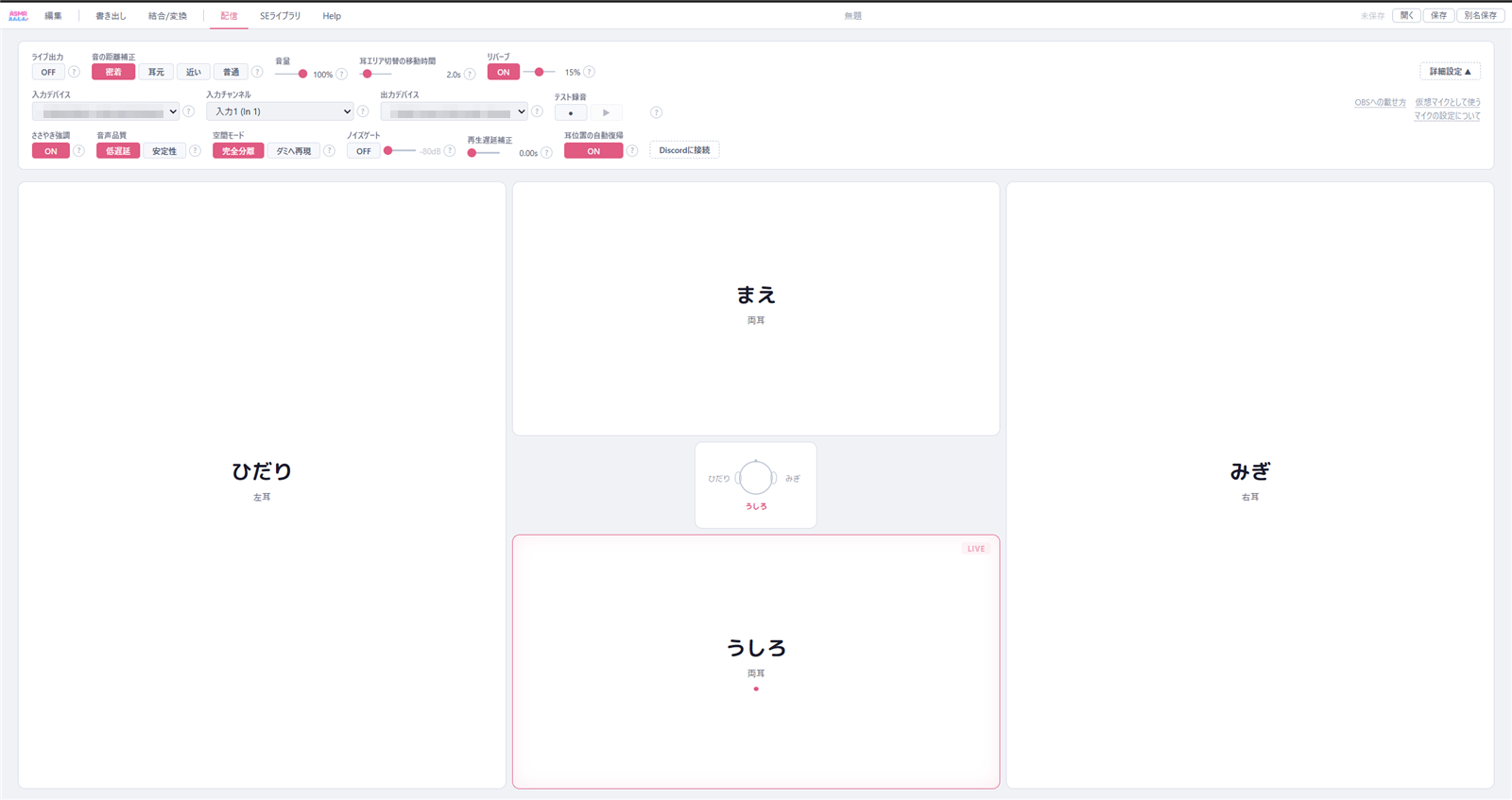Click the help icon beside 入力チャンネル

pyautogui.click(x=363, y=111)
